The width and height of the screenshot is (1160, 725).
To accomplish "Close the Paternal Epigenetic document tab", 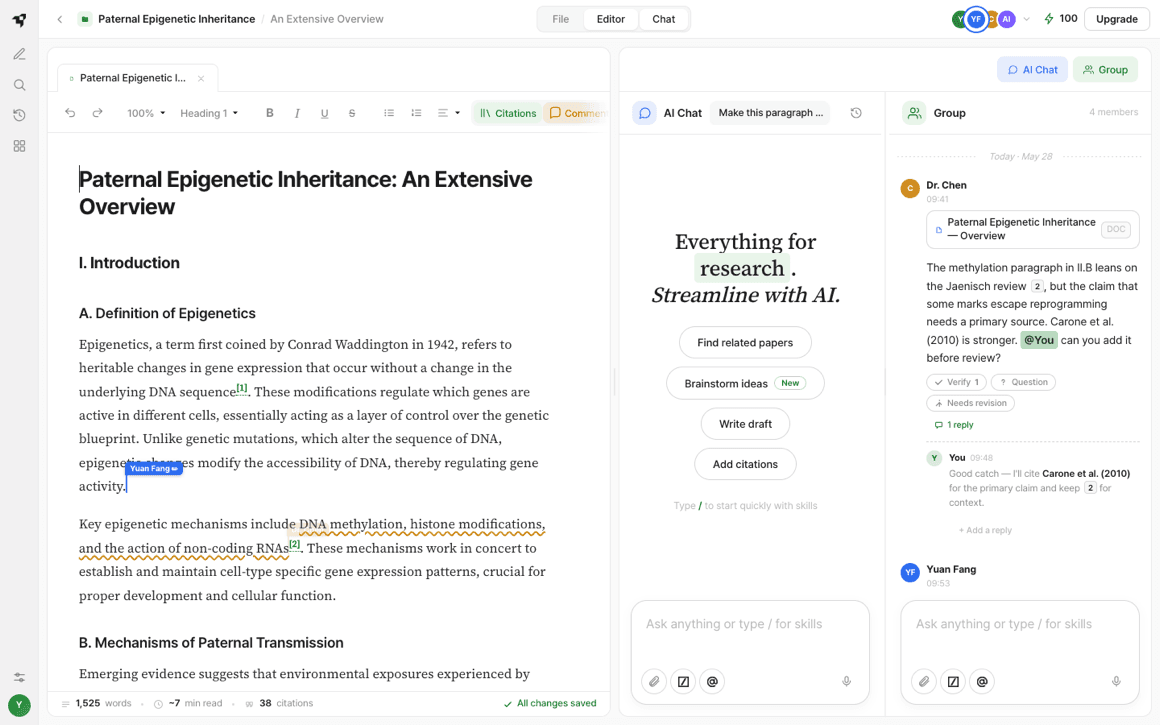I will pos(200,78).
